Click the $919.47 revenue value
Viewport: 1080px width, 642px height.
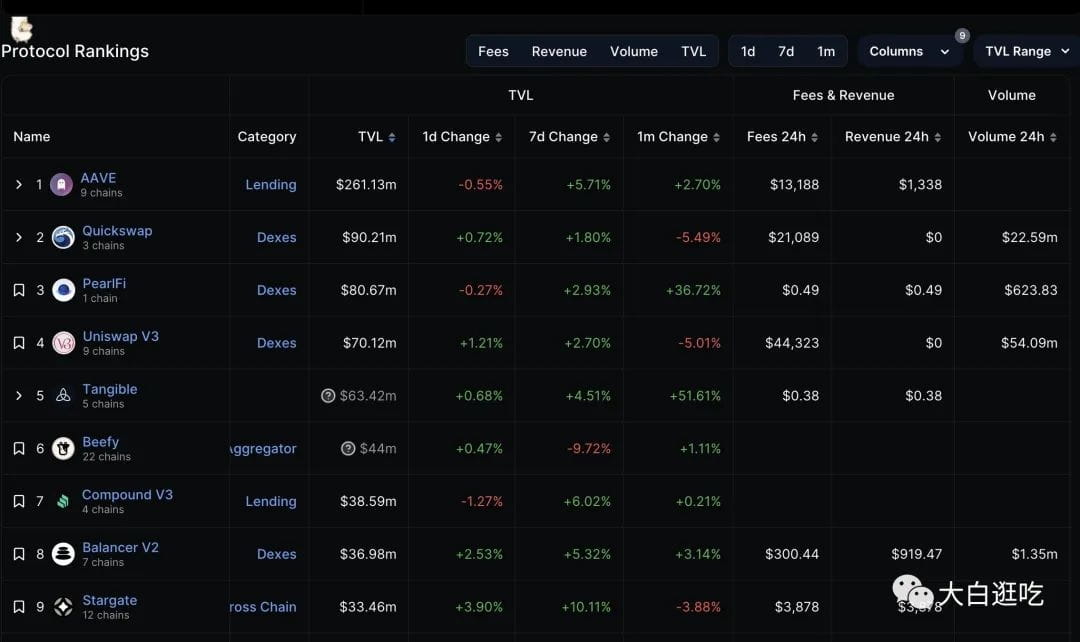[x=916, y=554]
